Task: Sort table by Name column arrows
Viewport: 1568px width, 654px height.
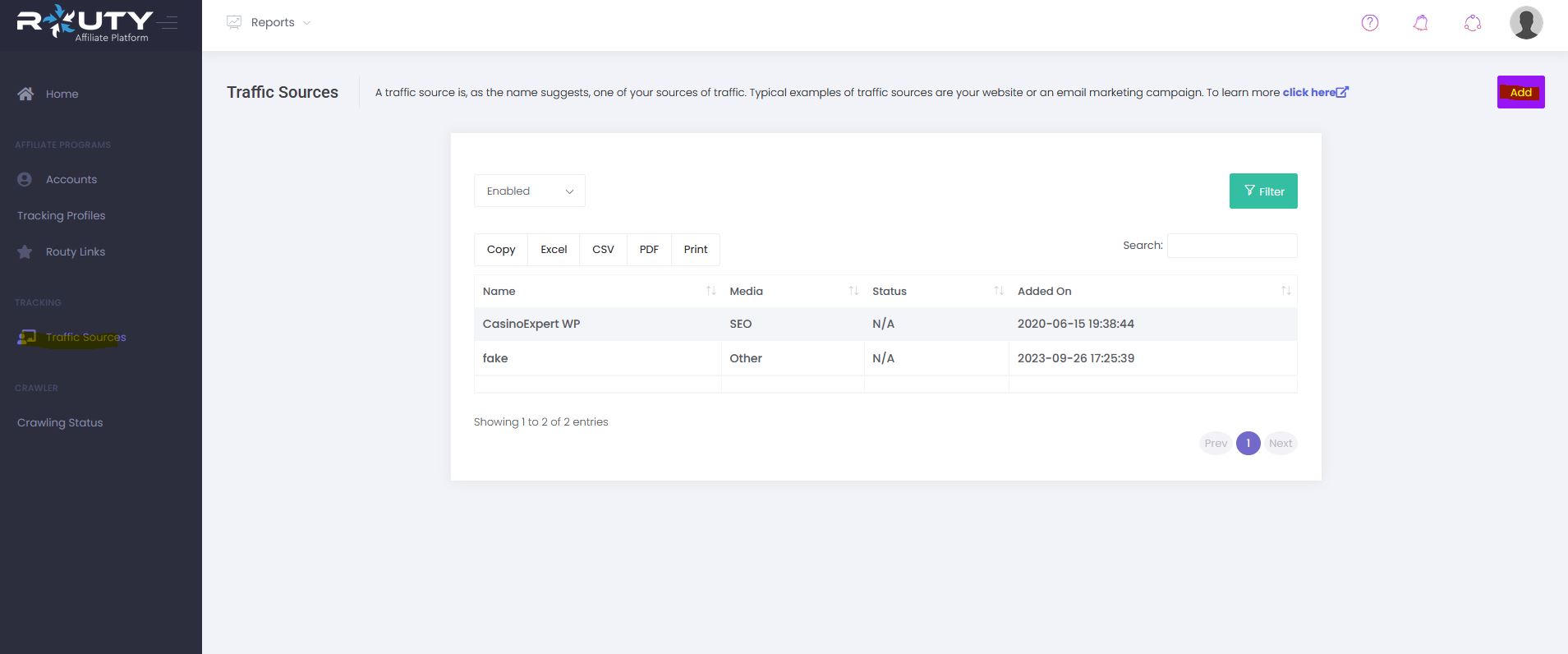Action: [710, 291]
